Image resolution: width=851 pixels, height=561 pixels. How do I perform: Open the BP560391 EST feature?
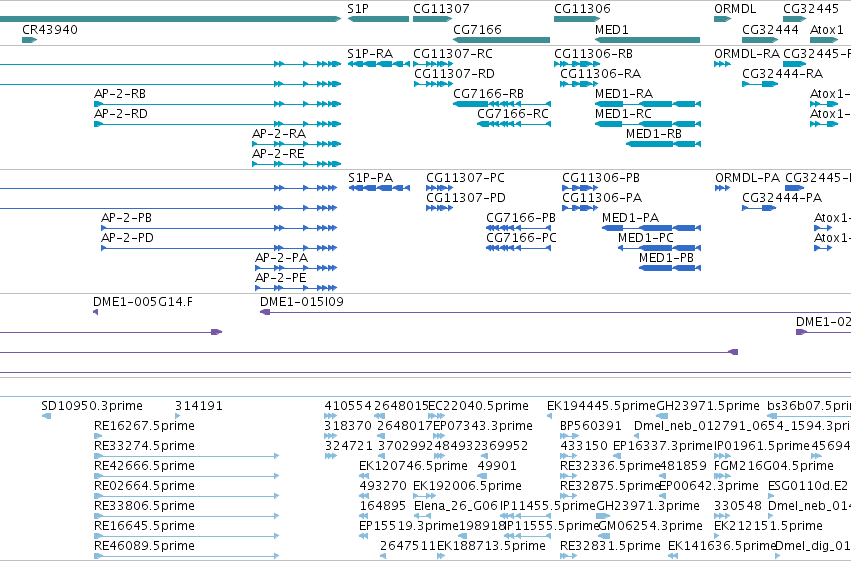(569, 436)
